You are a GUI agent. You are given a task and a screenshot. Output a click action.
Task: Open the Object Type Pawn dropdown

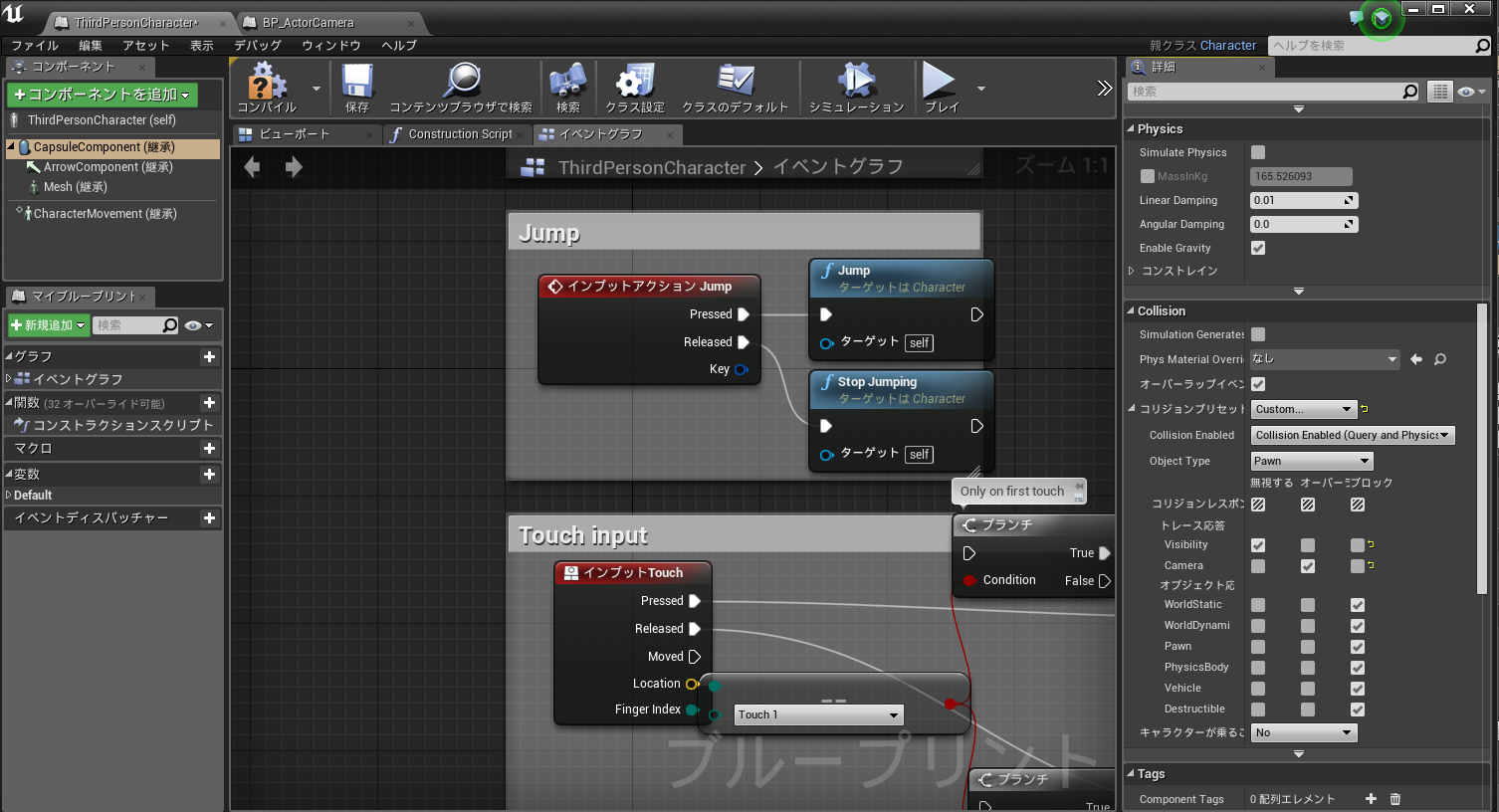[x=1311, y=460]
